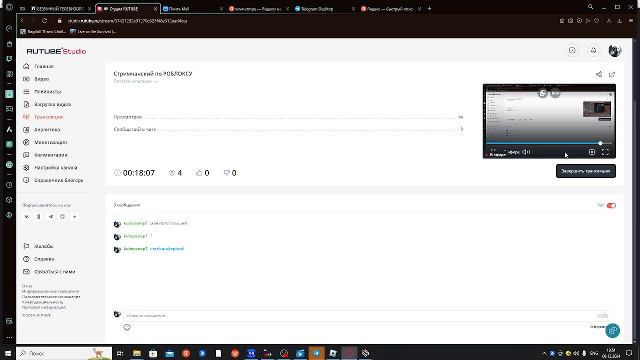This screenshot has width=640, height=360.
Task: Open the profile avatar menu
Action: click(x=615, y=50)
